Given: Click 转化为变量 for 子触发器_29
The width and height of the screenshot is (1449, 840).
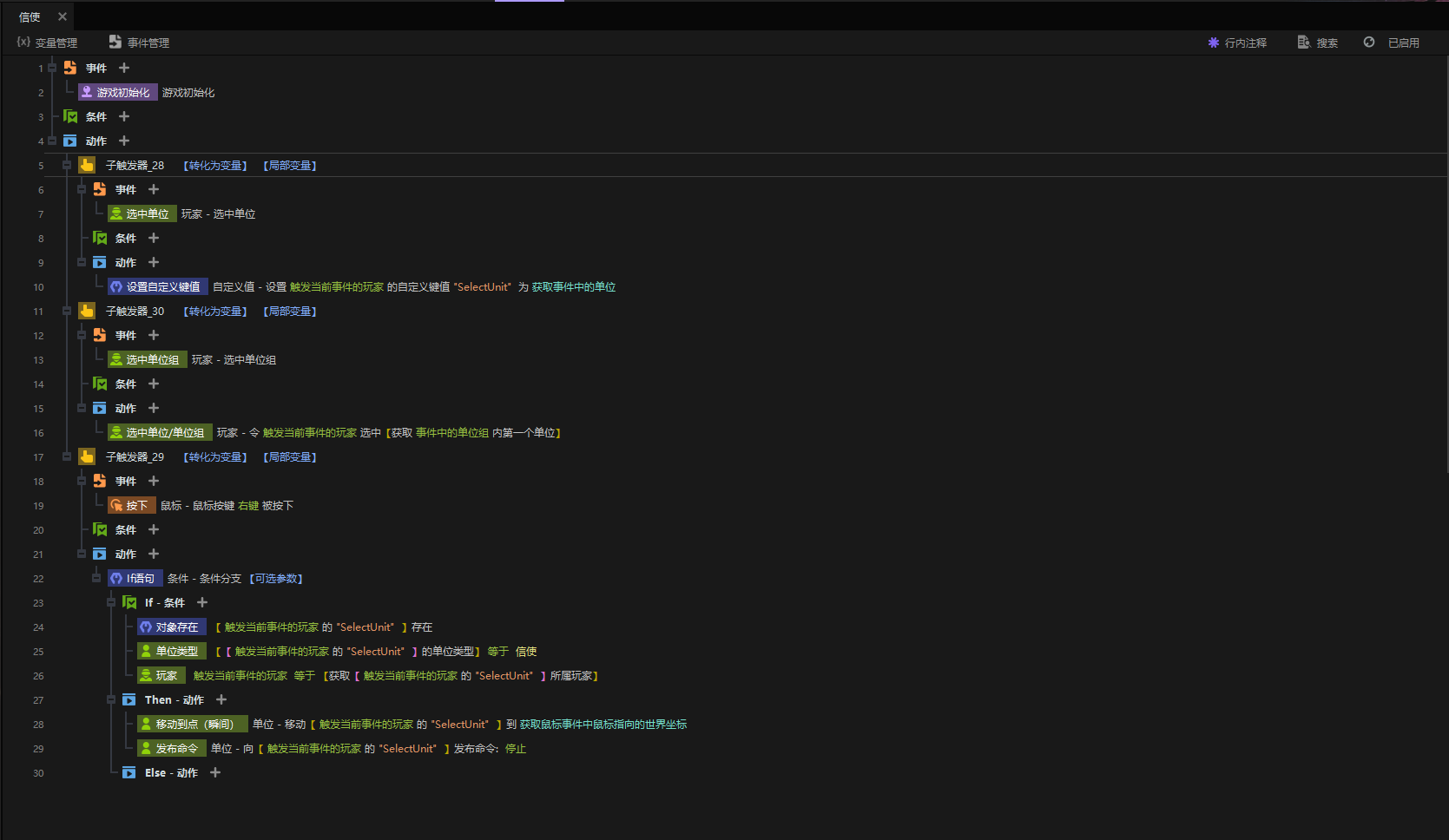Looking at the screenshot, I should [x=215, y=457].
